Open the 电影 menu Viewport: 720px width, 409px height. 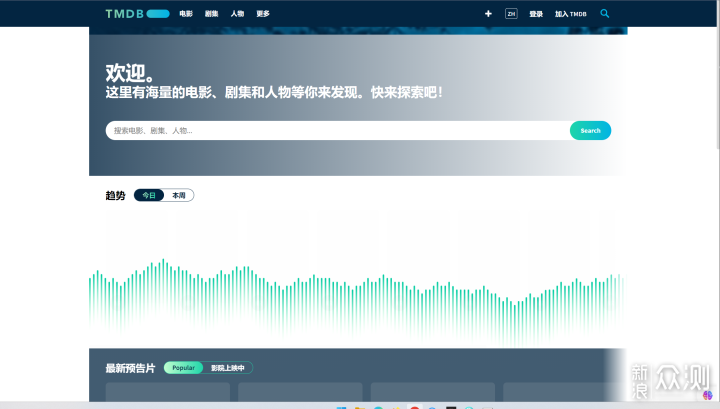click(x=186, y=14)
